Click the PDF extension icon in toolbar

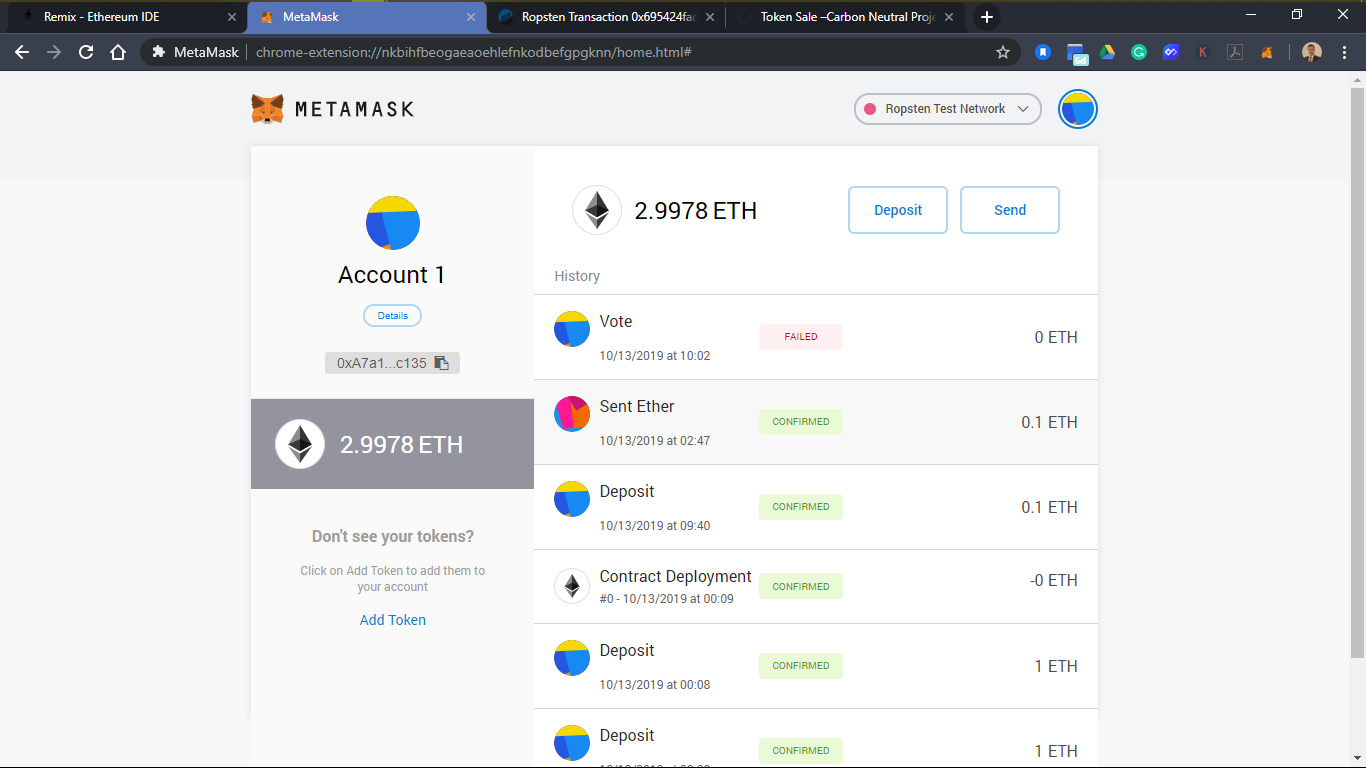coord(1235,52)
